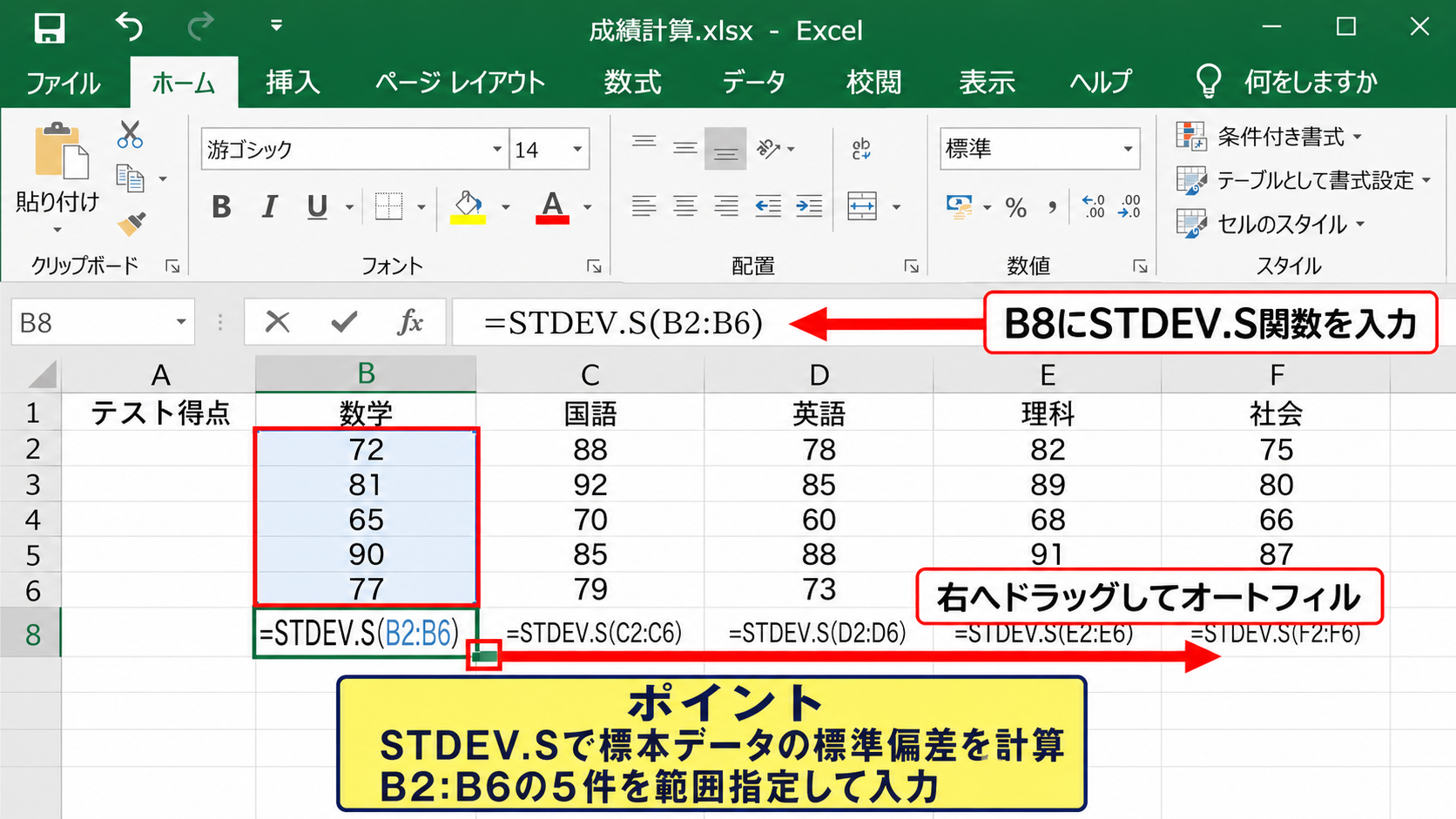Switch to データ tab
Screen dimensions: 1456x819
754,82
